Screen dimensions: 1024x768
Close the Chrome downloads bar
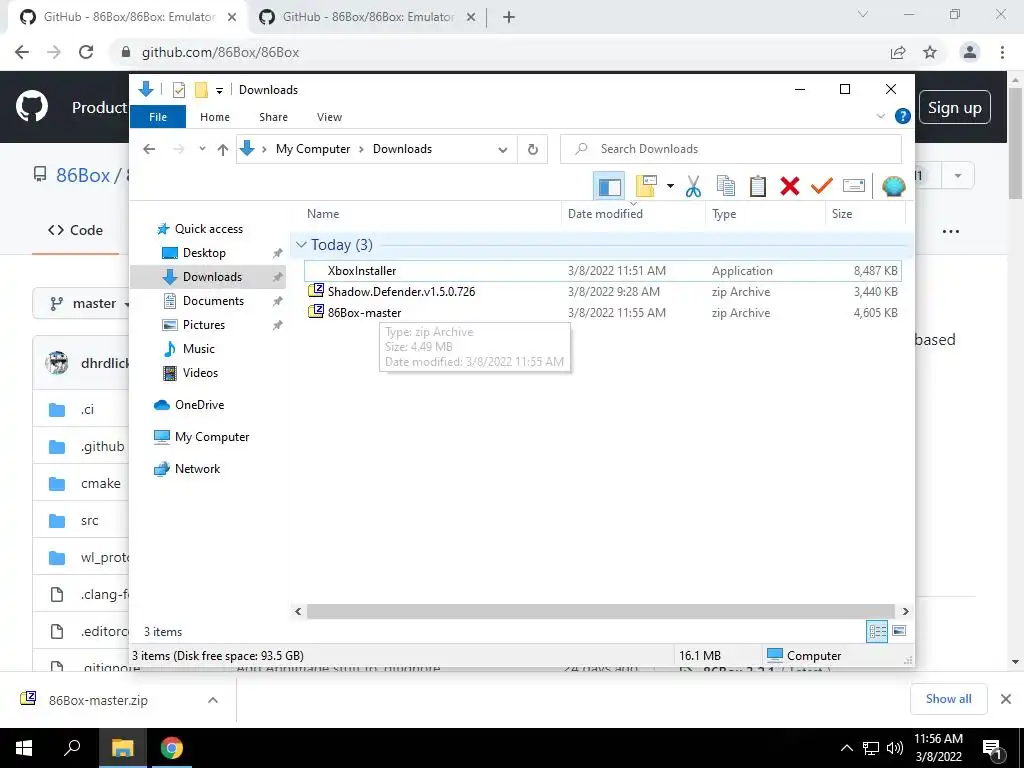pyautogui.click(x=1006, y=699)
